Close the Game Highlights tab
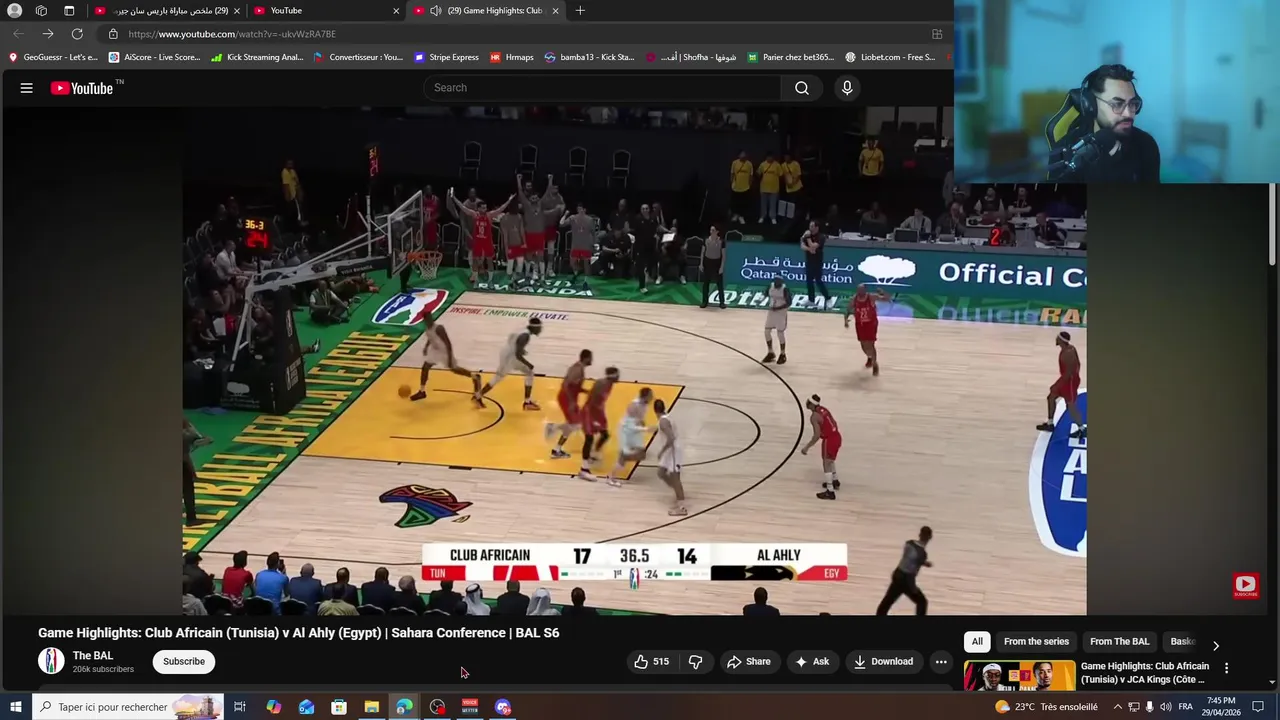 tap(555, 11)
